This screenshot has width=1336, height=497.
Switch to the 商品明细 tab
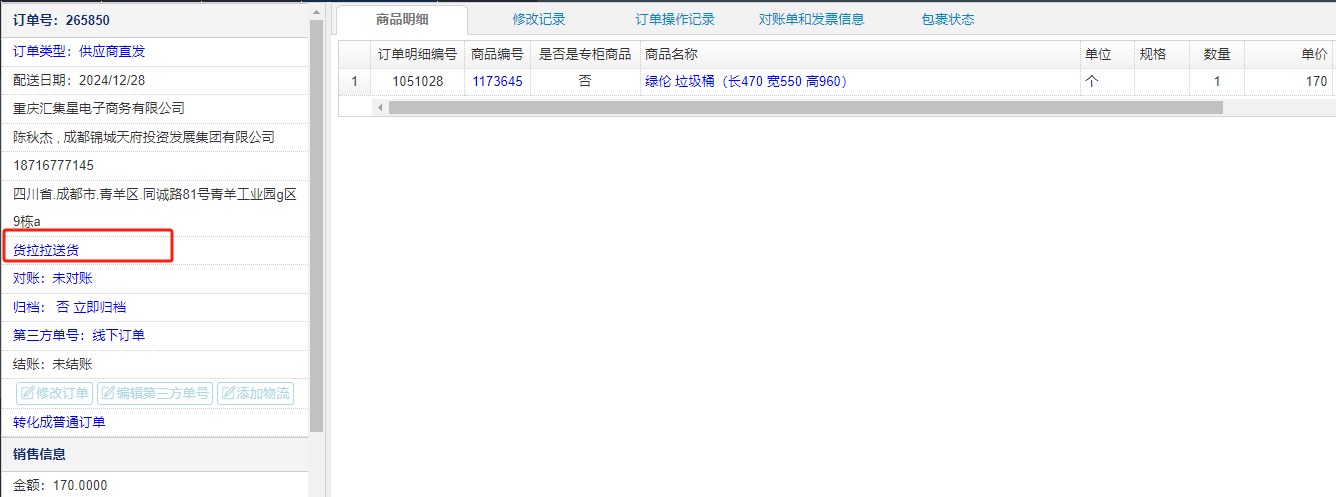coord(401,19)
